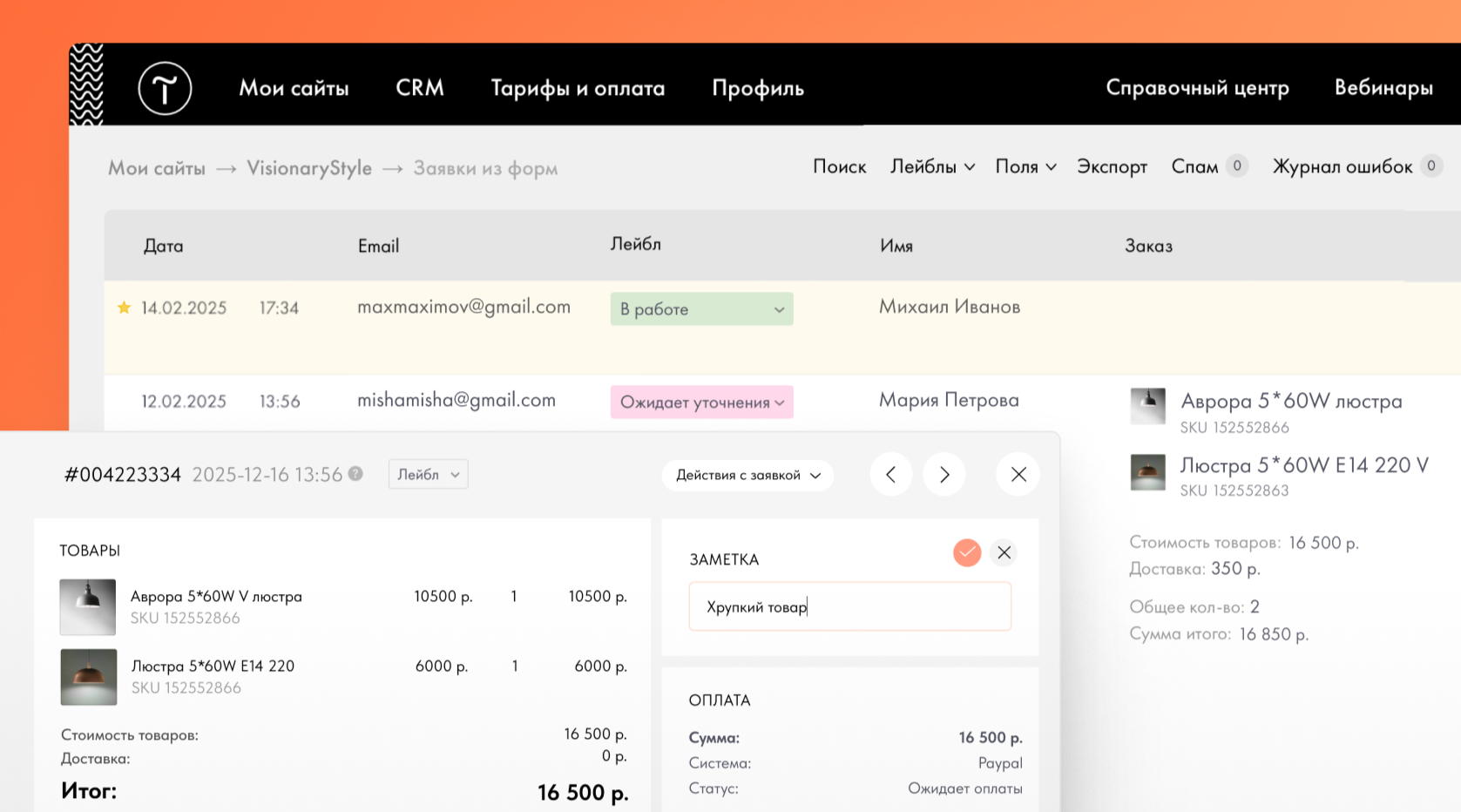1461x812 pixels.
Task: Click Люстра 5*60W E14 220 V thumbnail in table
Action: (x=1147, y=472)
